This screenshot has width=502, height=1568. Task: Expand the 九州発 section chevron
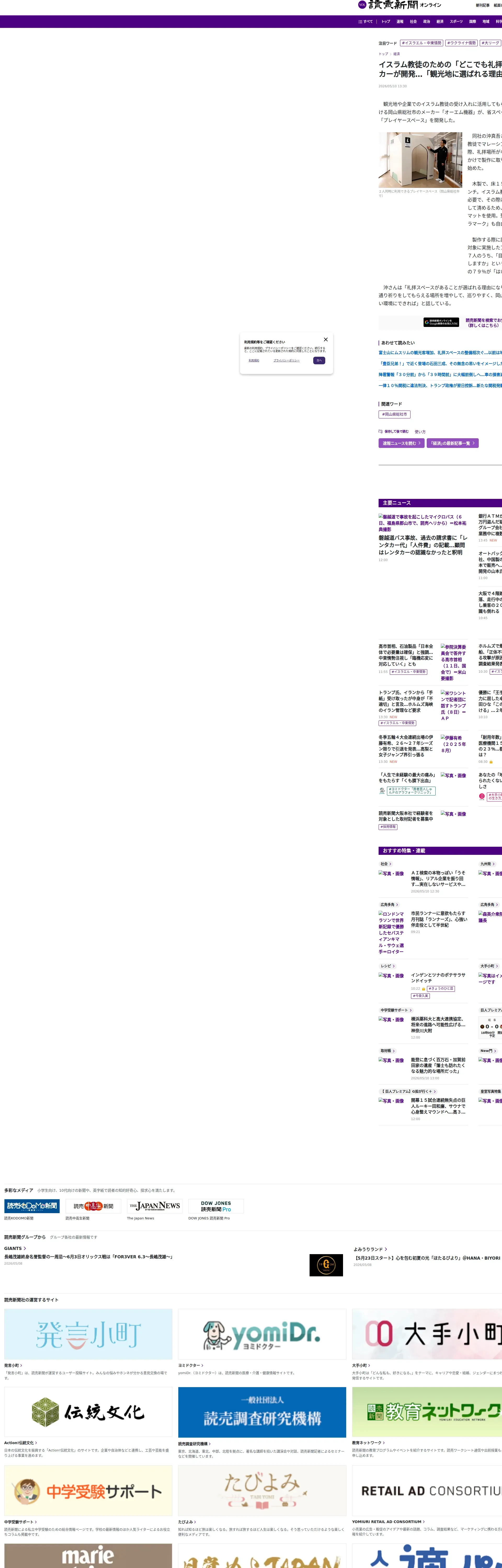pyautogui.click(x=493, y=864)
